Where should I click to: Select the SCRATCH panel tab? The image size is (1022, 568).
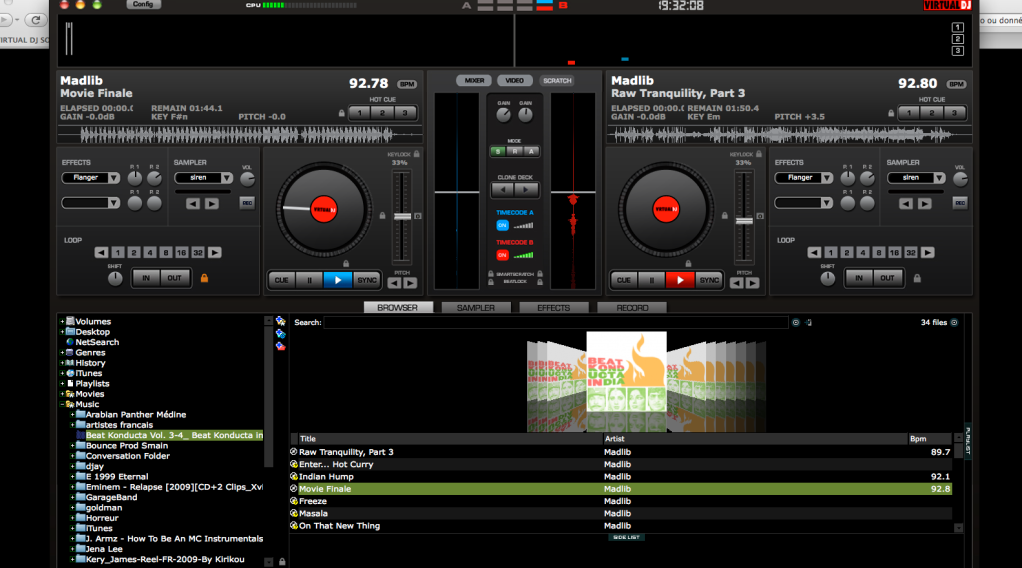point(557,81)
